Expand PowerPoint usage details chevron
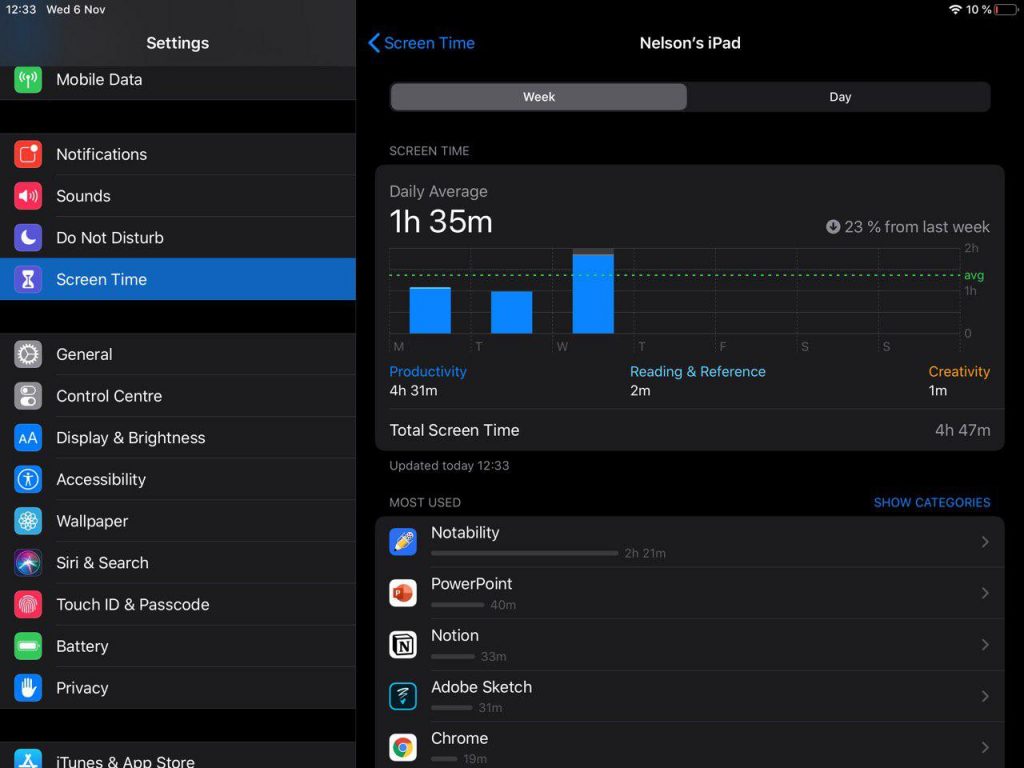 [x=985, y=593]
